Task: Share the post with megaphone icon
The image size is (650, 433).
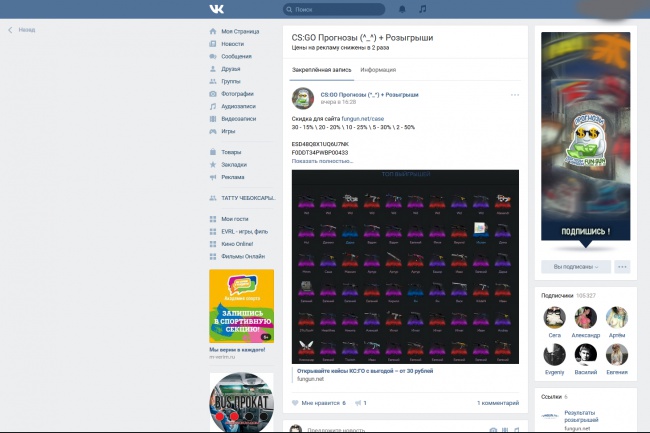Action: coord(358,403)
